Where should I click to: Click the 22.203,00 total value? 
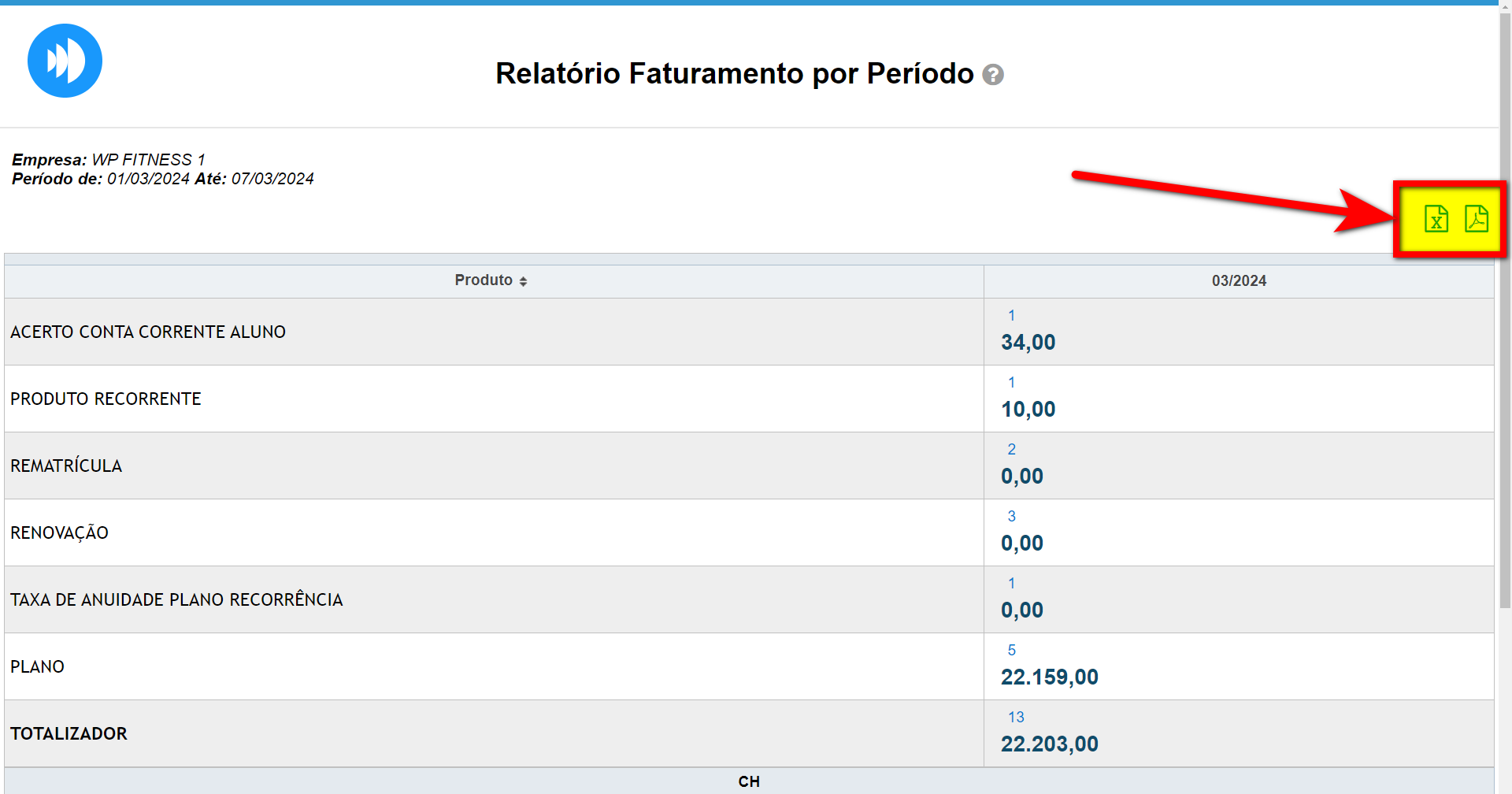[1049, 744]
